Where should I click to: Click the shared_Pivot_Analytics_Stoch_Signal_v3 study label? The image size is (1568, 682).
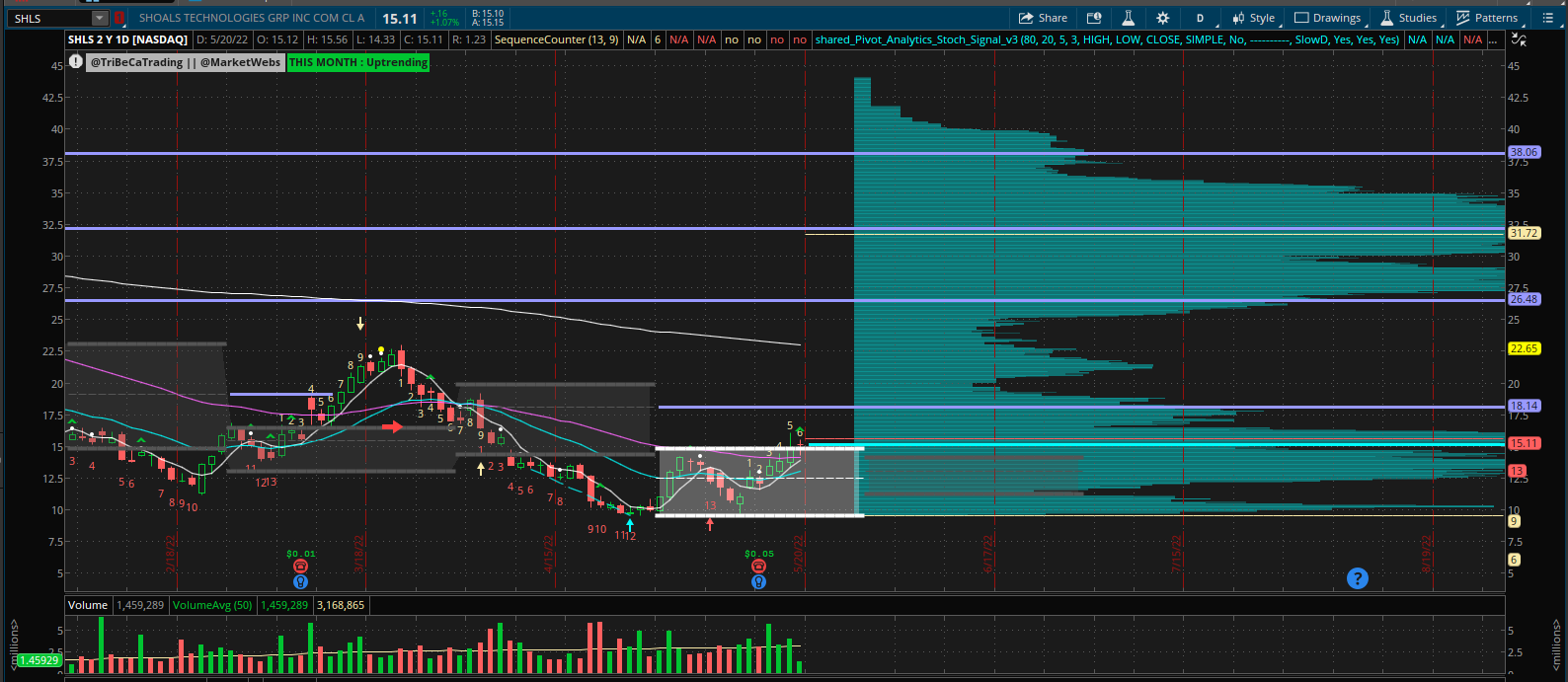1108,39
